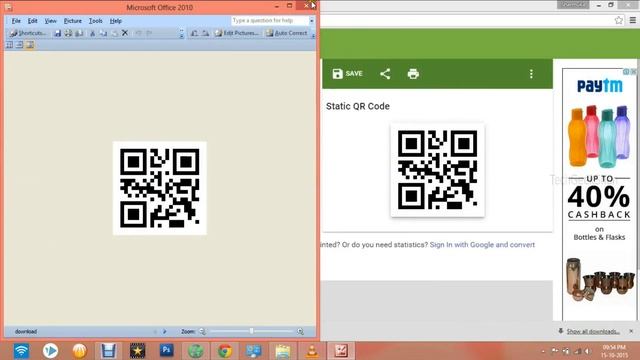Click the Cut scissors icon in toolbar

[x=92, y=33]
